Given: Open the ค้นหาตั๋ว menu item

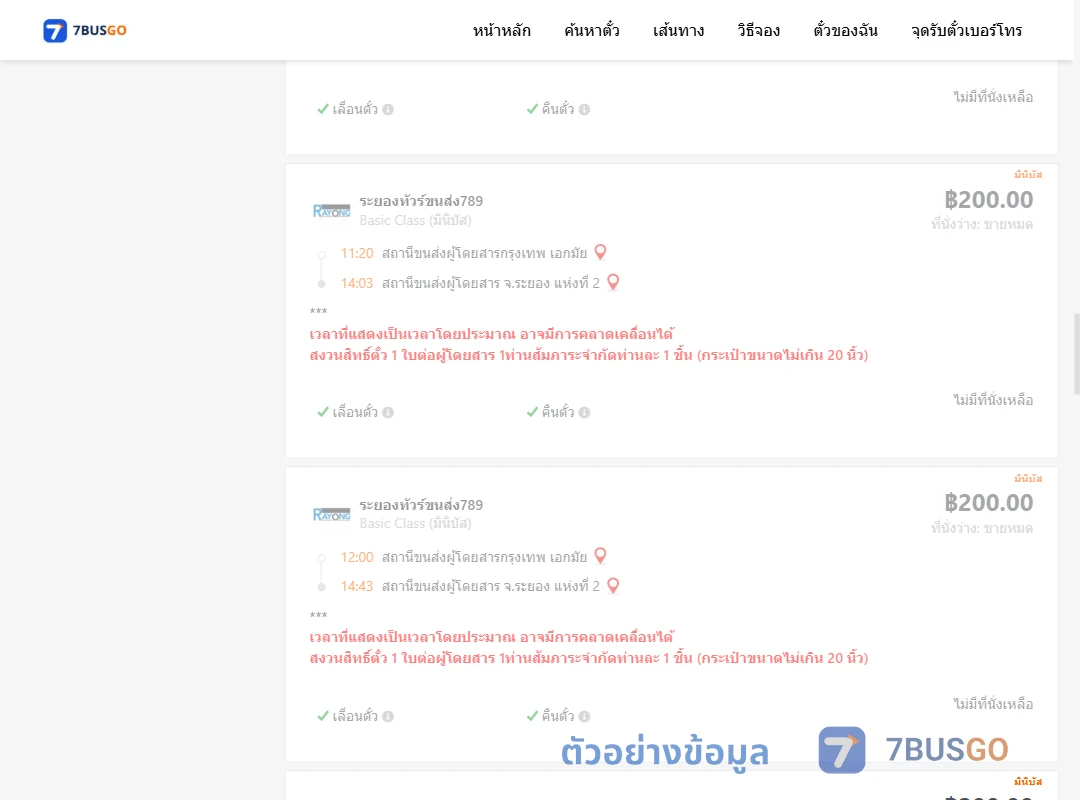Looking at the screenshot, I should (x=592, y=30).
